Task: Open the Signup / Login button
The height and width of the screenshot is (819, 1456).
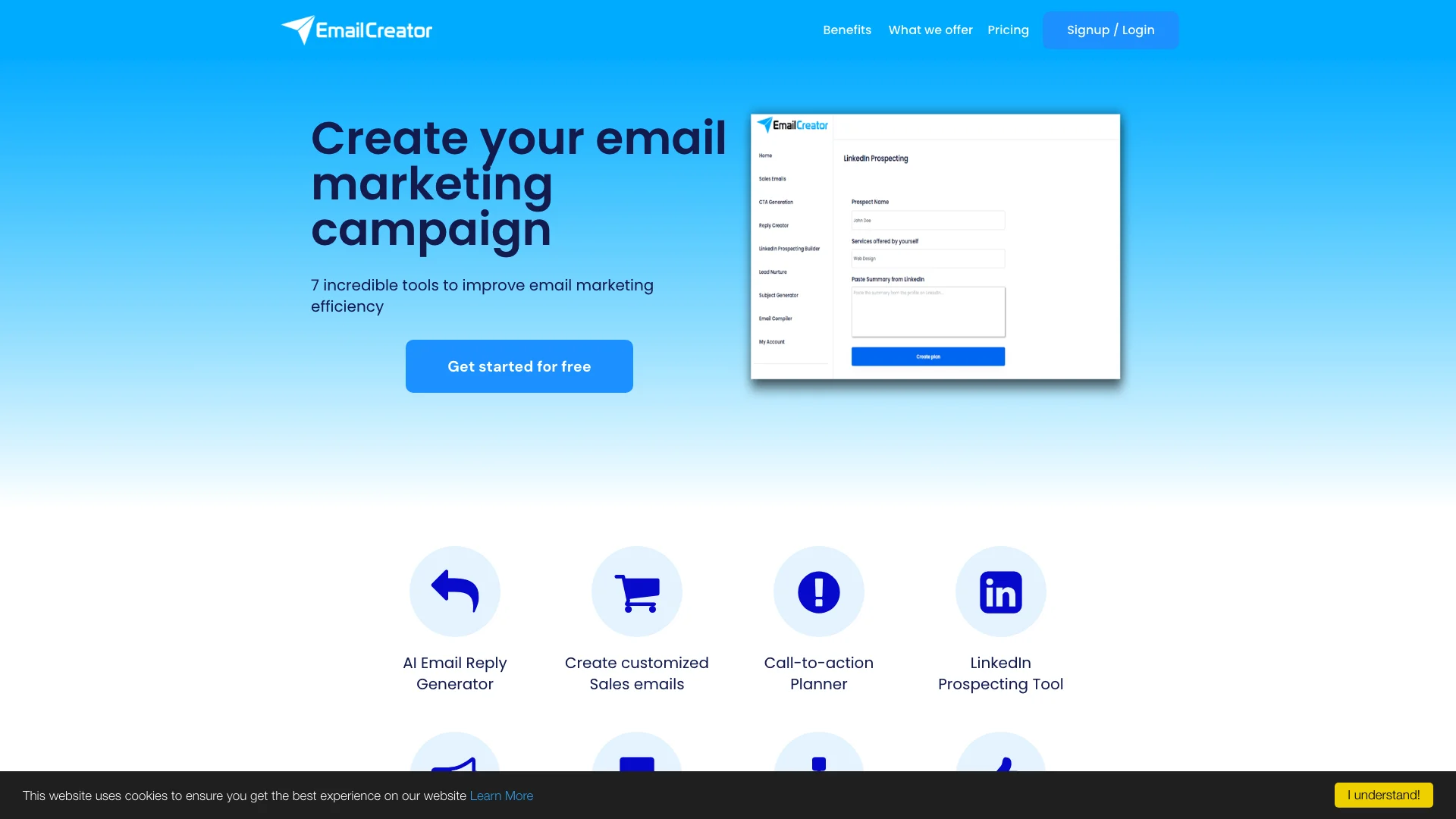Action: pos(1110,30)
